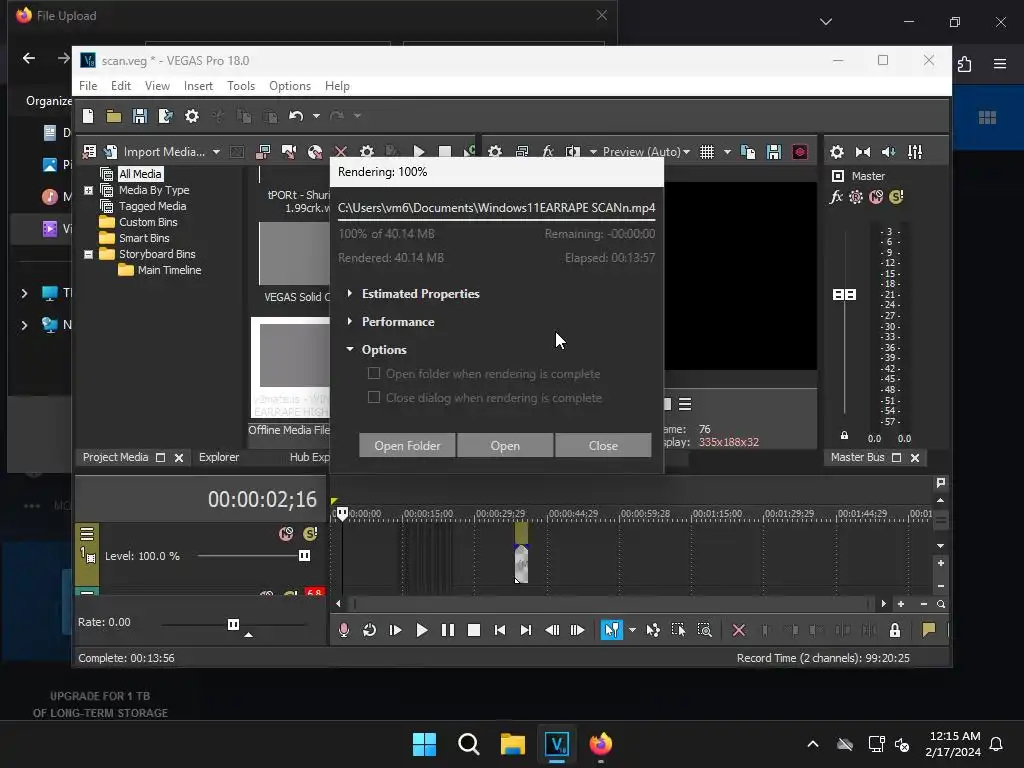The image size is (1024, 768).
Task: Toggle solo on video track one
Action: 310,534
